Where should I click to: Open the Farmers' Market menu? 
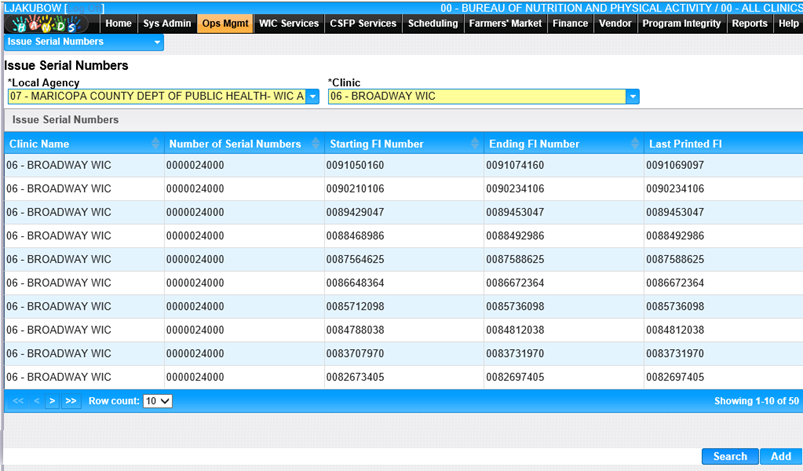[x=505, y=24]
